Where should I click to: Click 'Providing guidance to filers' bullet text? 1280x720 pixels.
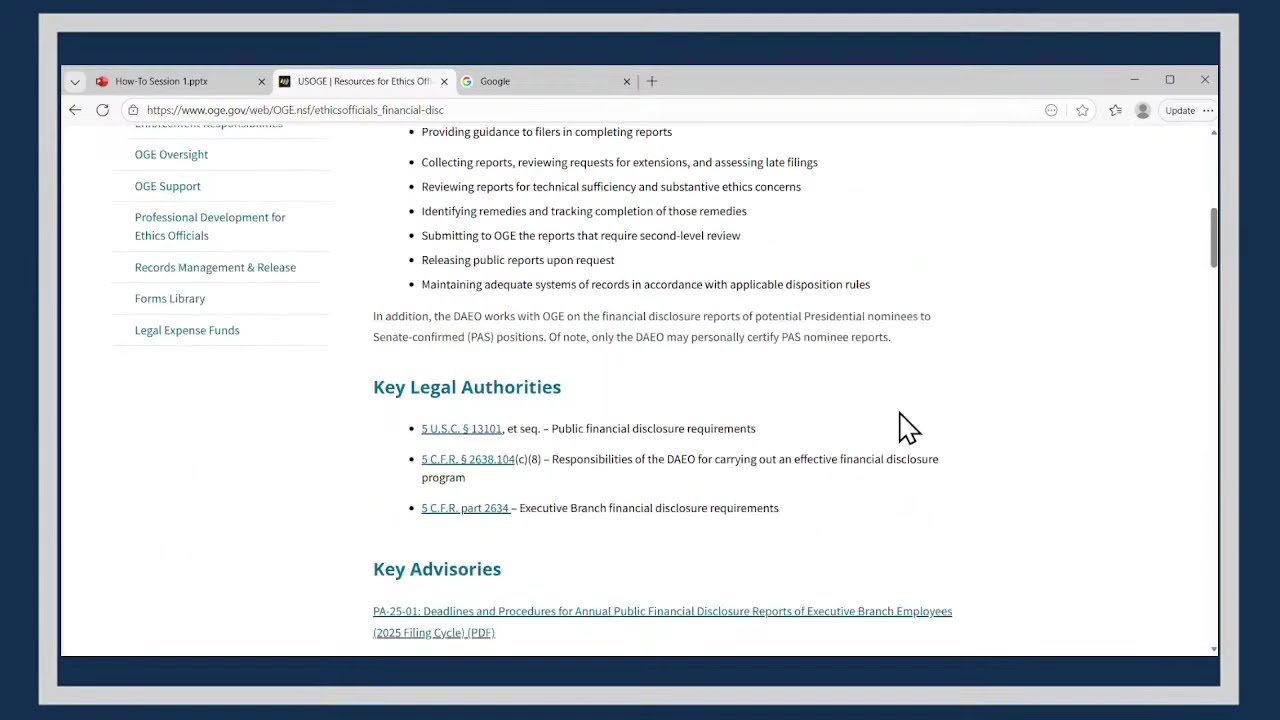[546, 132]
